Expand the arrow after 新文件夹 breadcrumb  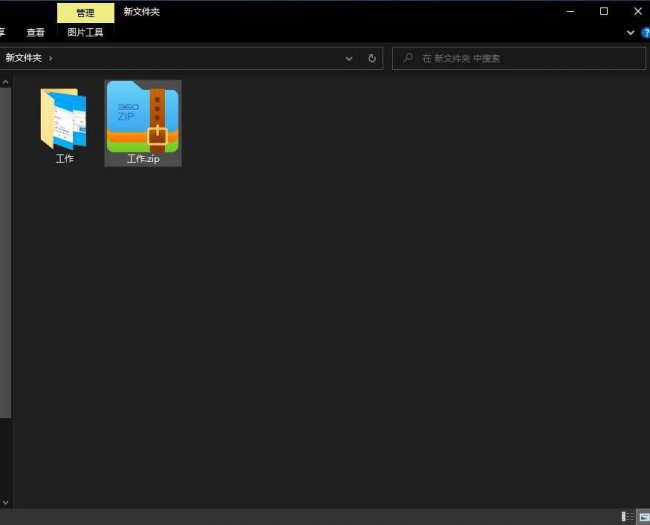click(51, 58)
